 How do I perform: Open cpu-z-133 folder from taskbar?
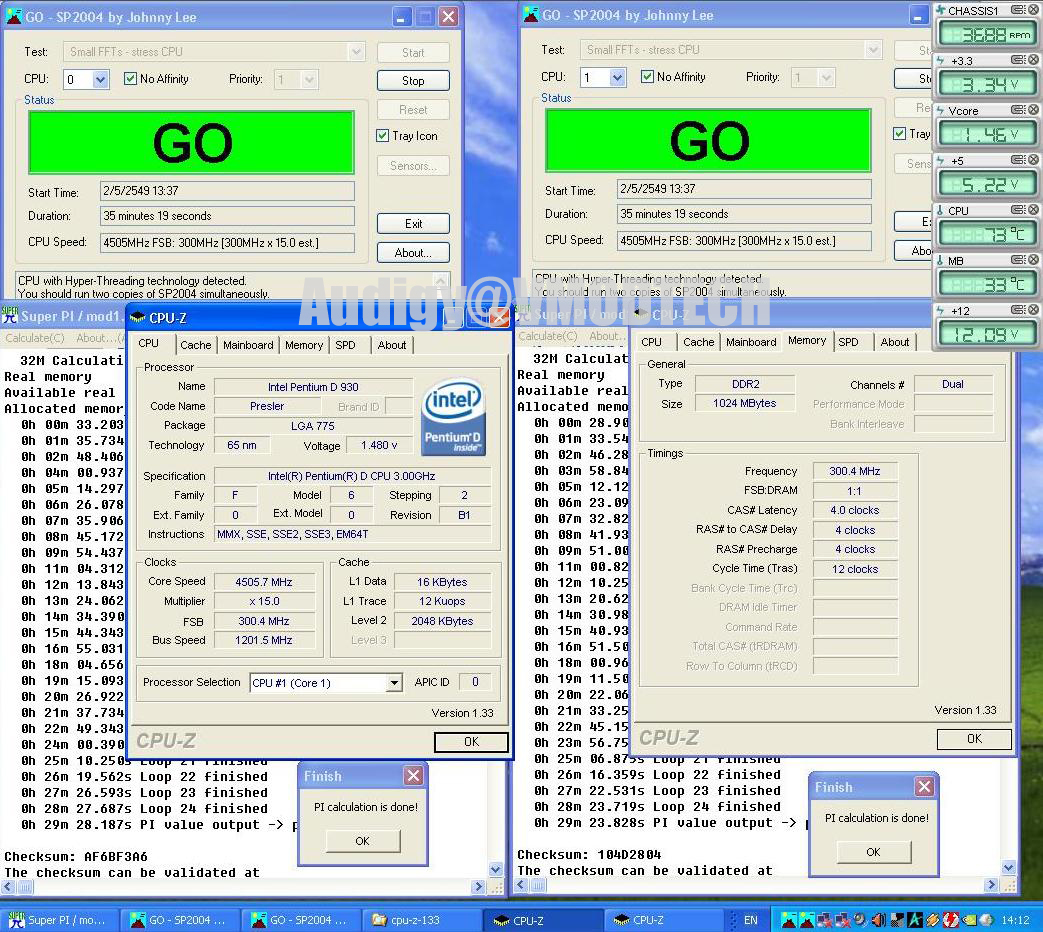click(x=422, y=920)
